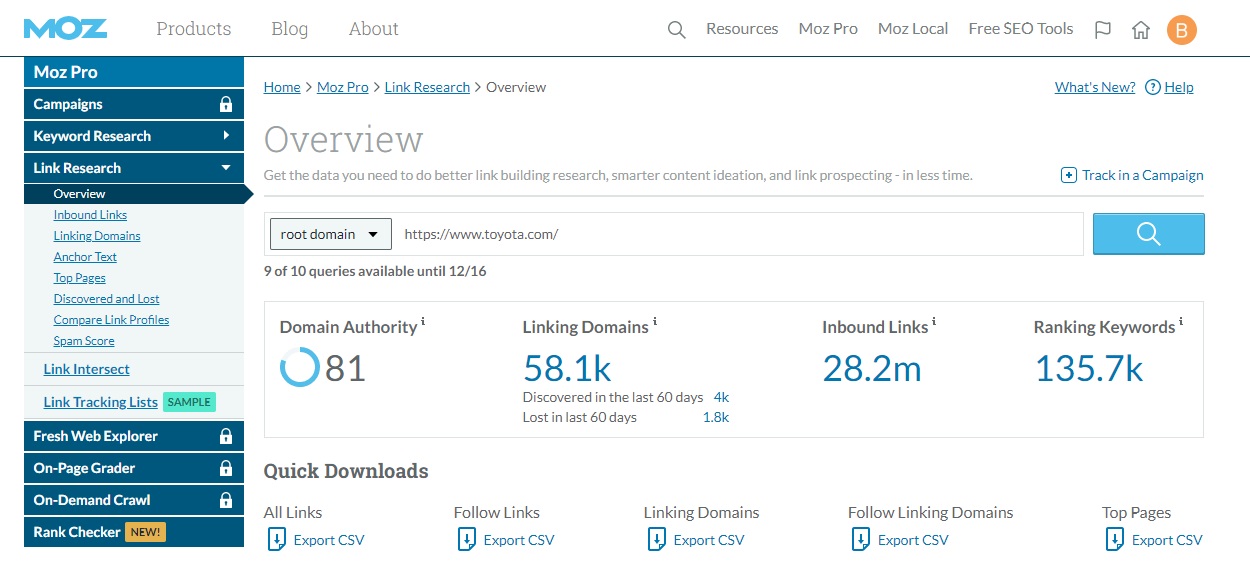Viewport: 1250px width, 583px height.
Task: Click the plus icon for Track in a Campaign
Action: click(1069, 175)
